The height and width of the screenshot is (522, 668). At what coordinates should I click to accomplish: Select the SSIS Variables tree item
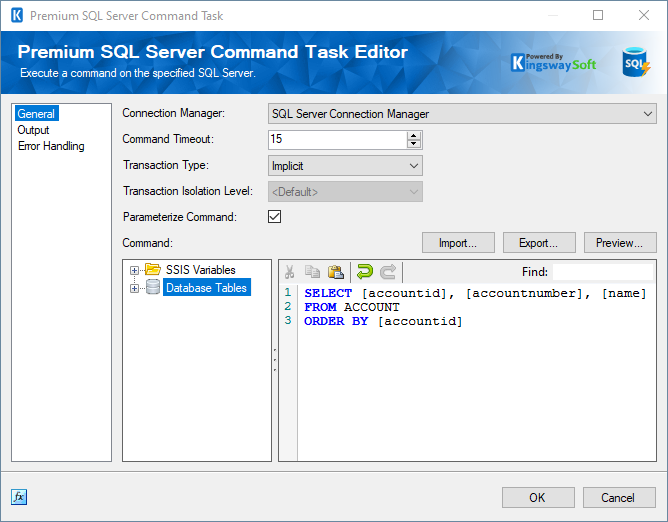(200, 270)
